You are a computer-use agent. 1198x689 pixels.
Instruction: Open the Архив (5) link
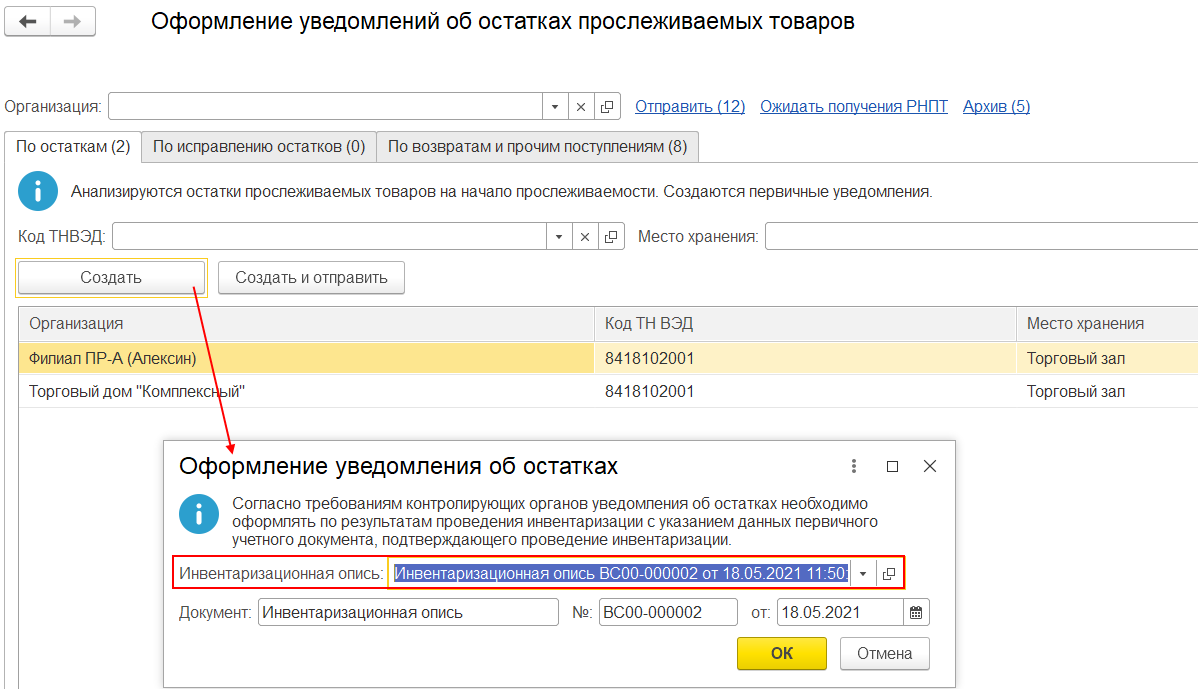point(996,106)
